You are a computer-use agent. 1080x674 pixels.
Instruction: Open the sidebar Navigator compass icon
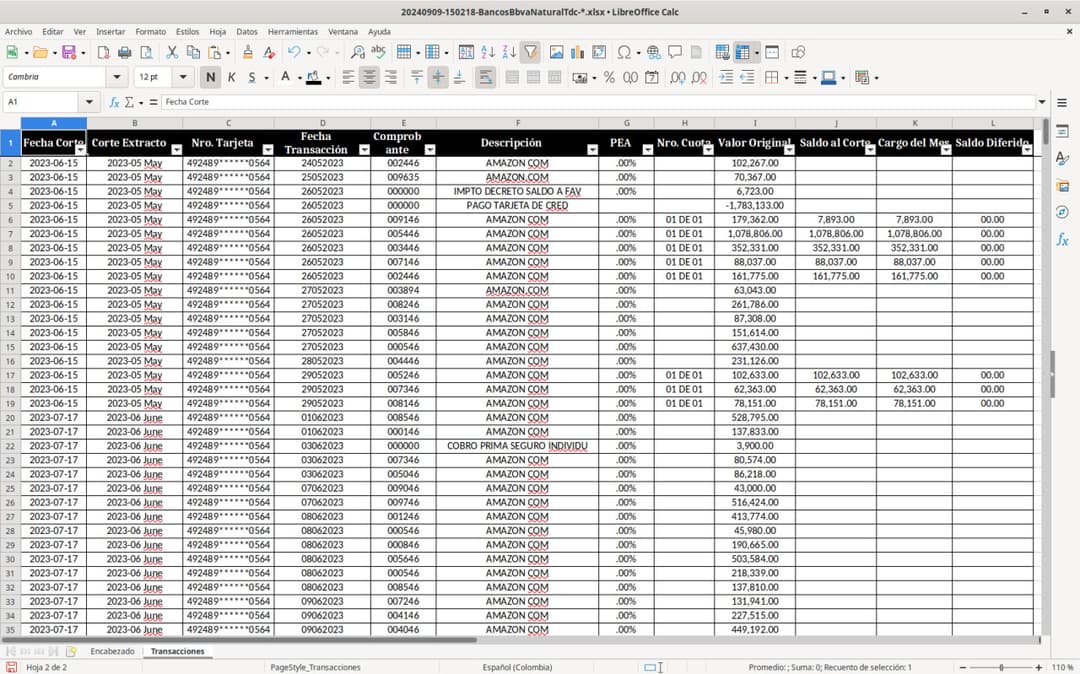pos(1062,212)
